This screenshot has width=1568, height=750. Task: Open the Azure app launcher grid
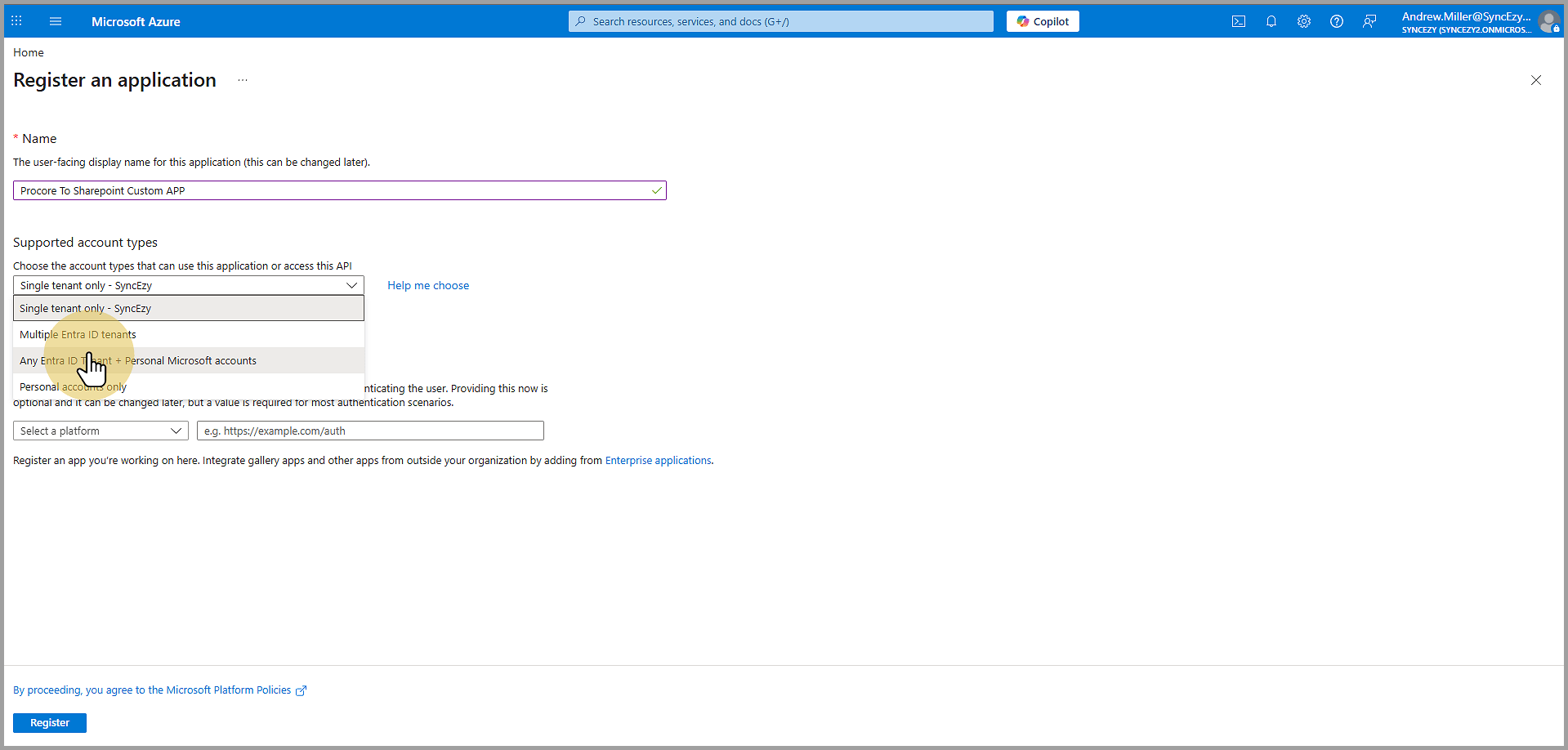[x=16, y=21]
